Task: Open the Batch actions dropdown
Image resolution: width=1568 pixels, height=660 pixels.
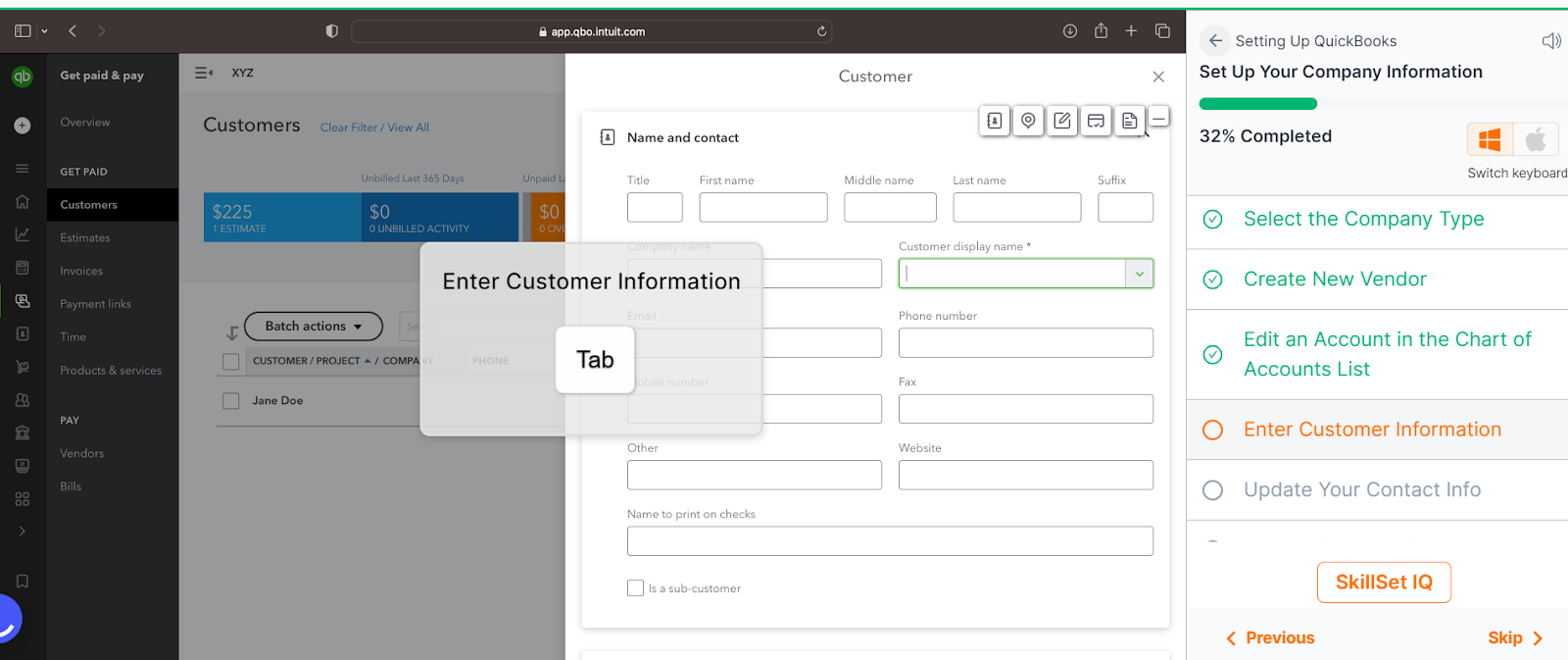Action: coord(313,327)
